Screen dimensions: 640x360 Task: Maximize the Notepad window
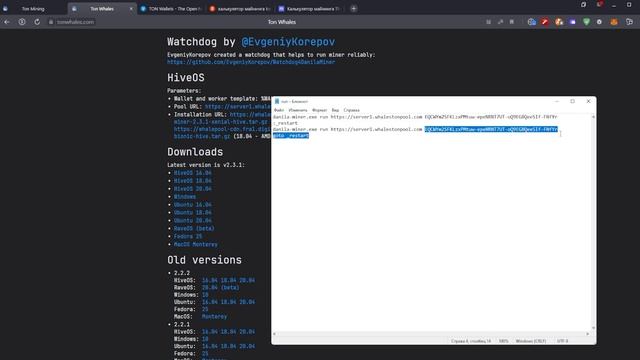572,101
